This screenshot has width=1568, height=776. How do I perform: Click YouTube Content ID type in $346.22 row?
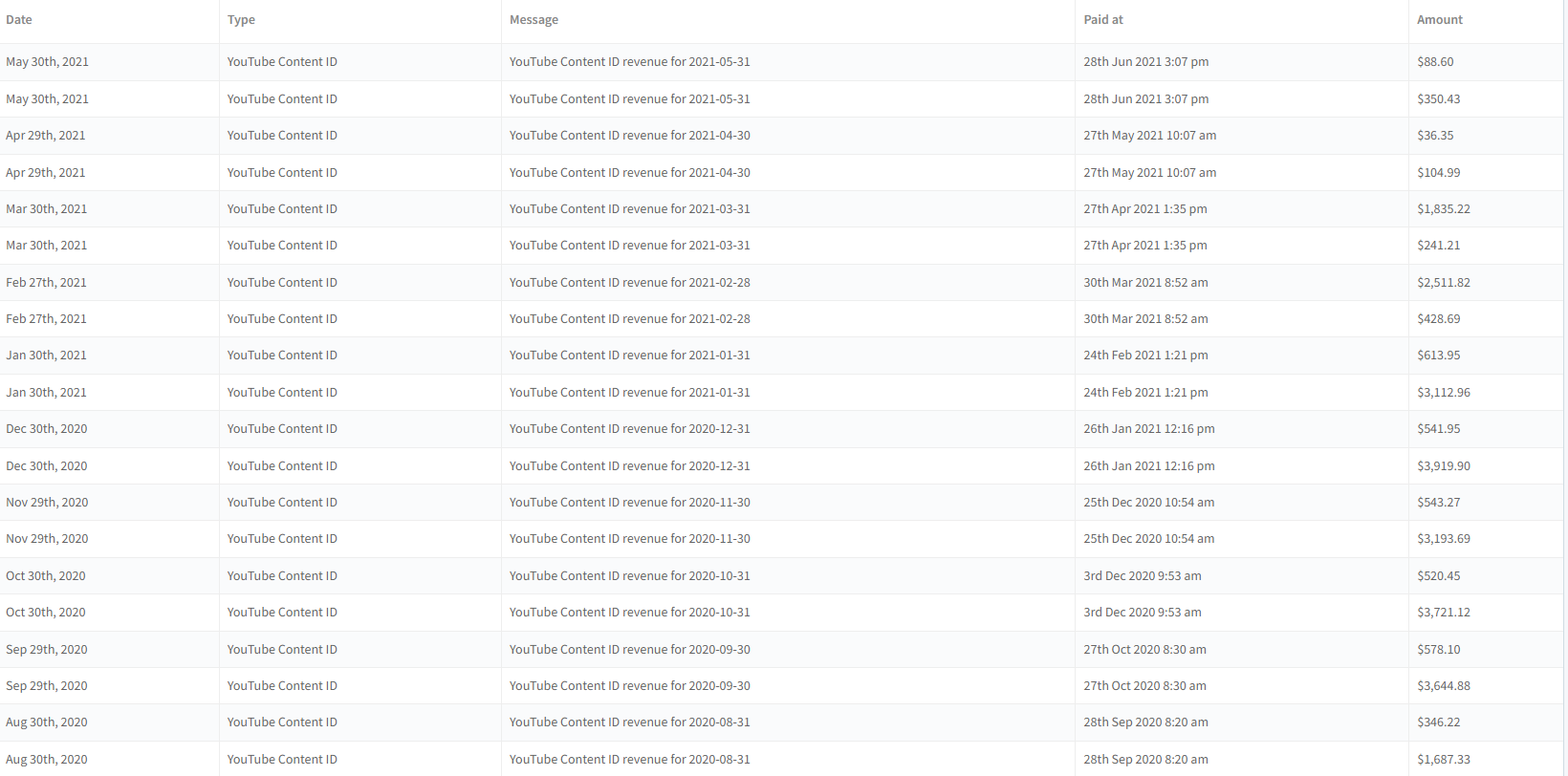click(x=282, y=722)
